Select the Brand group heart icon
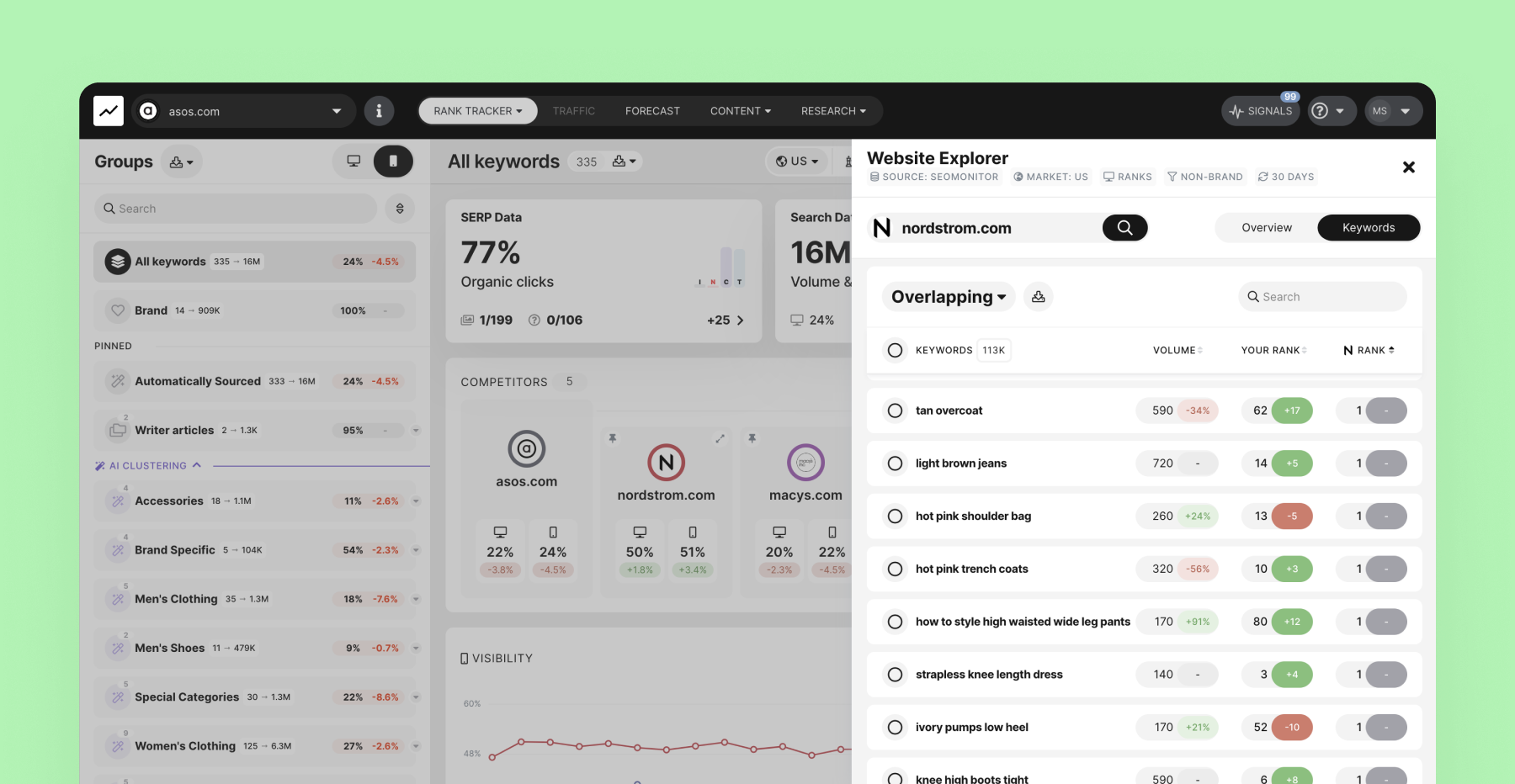 point(118,310)
